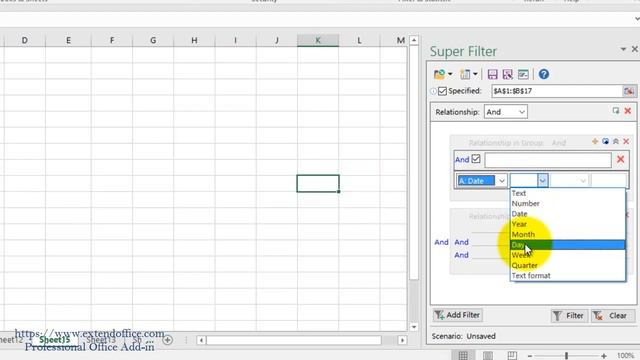Toggle the checkbox next to And condition
Image resolution: width=640 pixels, height=360 pixels.
point(476,159)
